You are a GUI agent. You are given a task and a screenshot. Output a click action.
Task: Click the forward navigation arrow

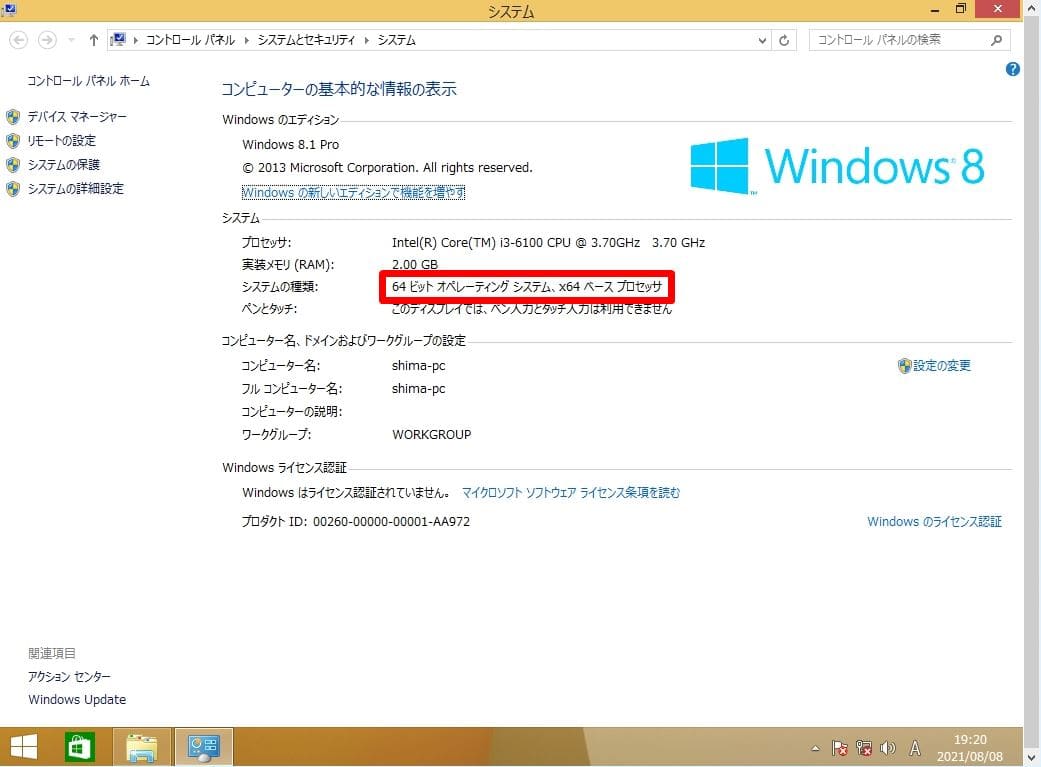click(47, 41)
